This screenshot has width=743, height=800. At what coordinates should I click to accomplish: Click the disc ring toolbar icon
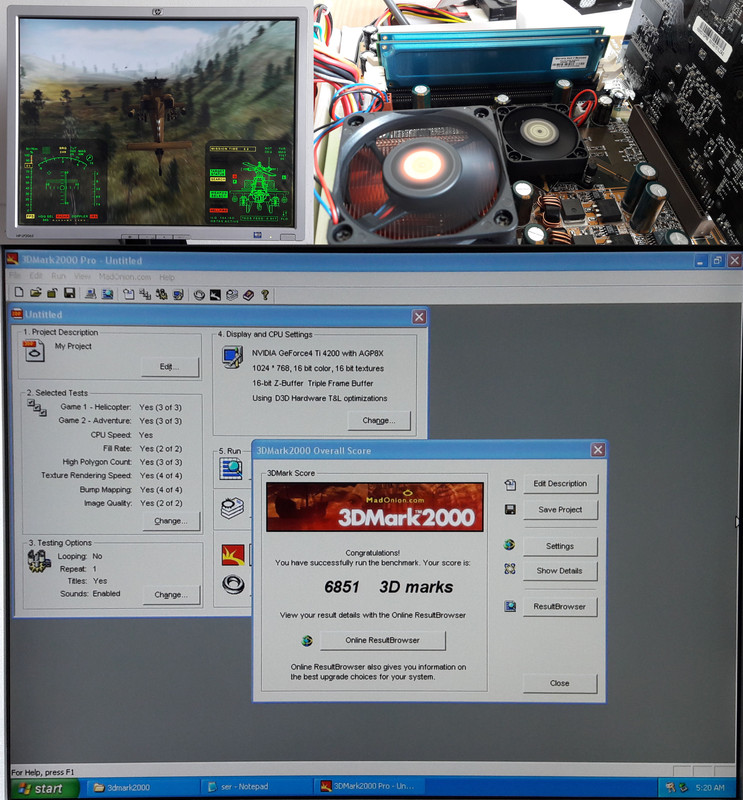pos(199,295)
